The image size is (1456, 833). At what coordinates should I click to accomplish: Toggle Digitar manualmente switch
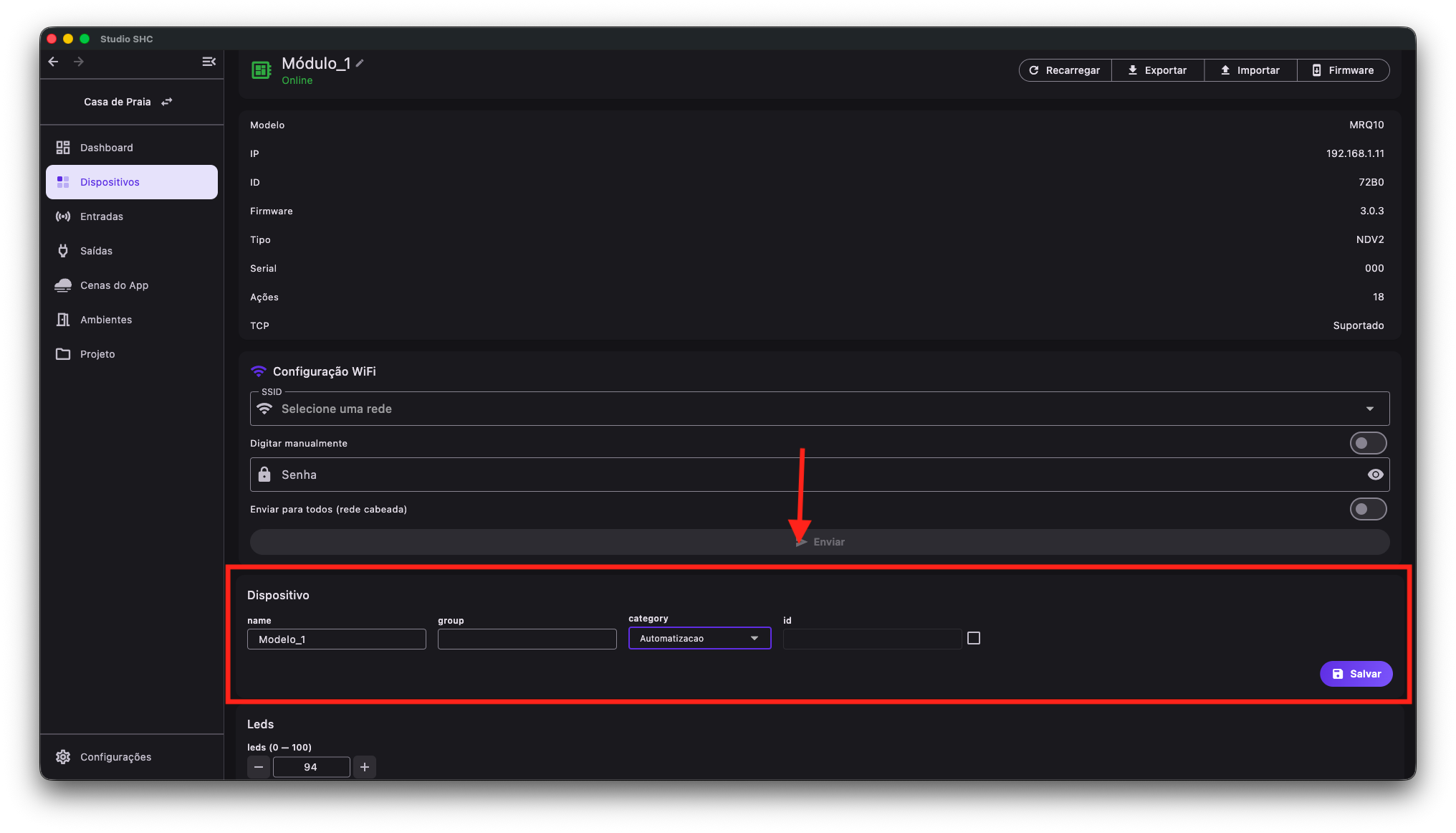(1368, 443)
